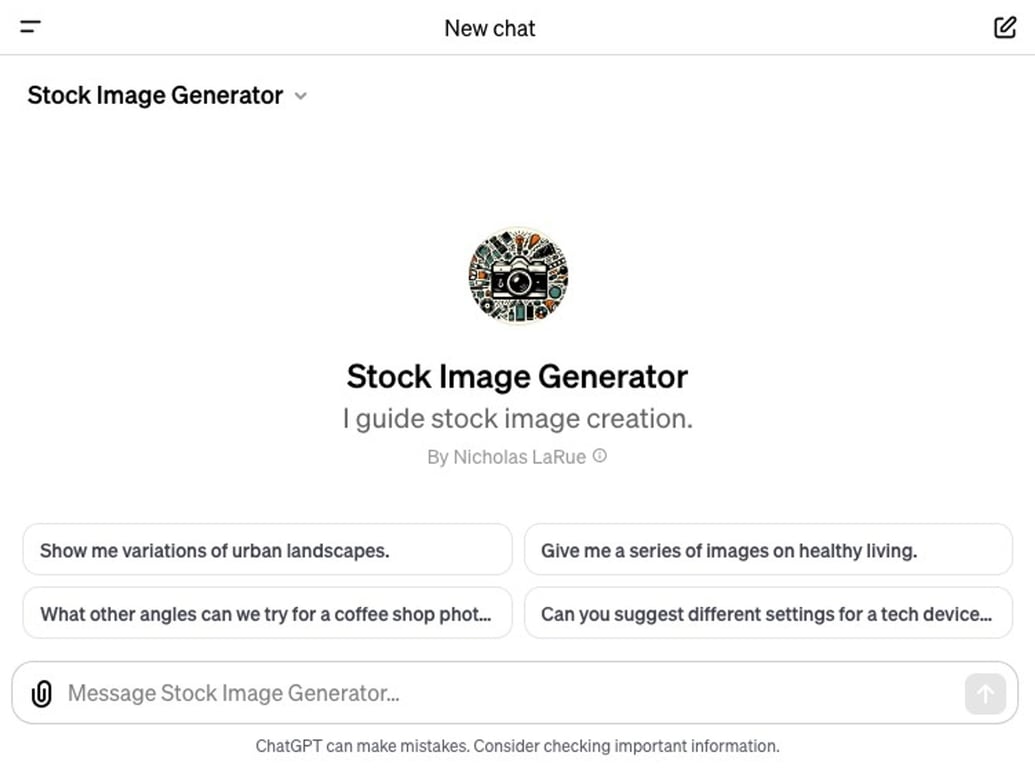Click the Message Stock Image Generator input field
The width and height of the screenshot is (1035, 768).
400,692
